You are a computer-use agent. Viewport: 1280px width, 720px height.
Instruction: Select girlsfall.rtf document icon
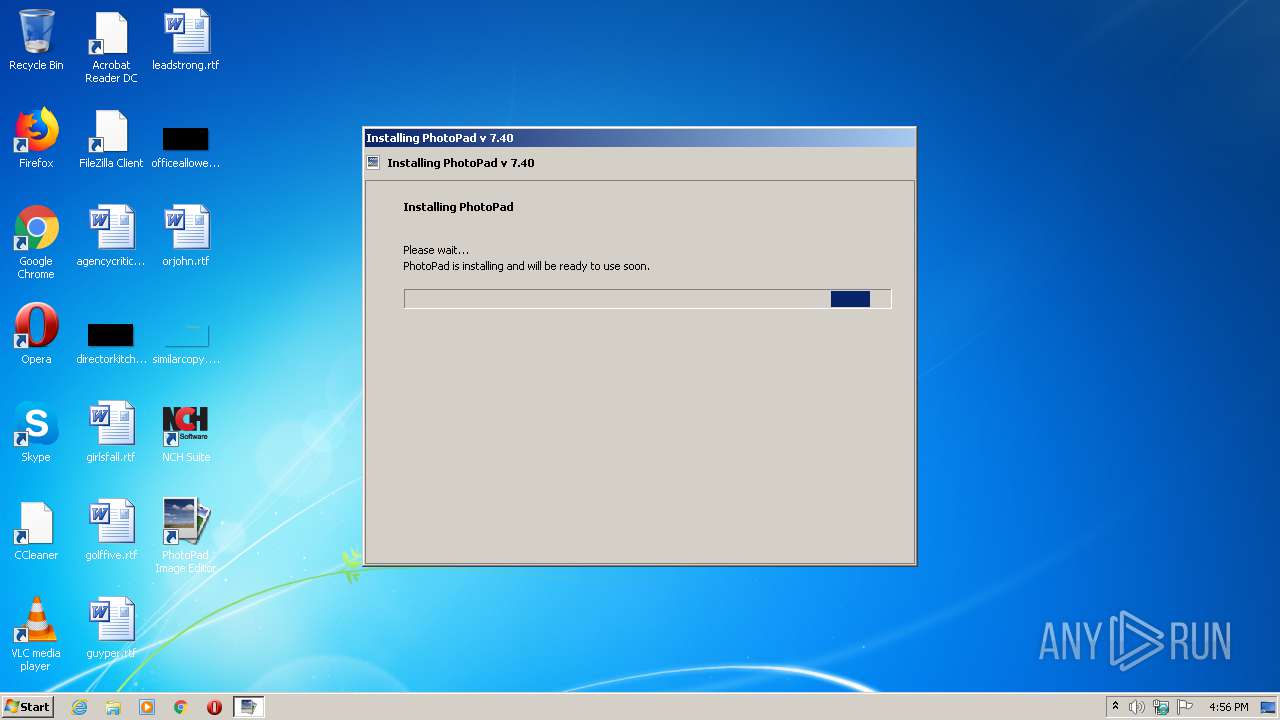pyautogui.click(x=111, y=432)
